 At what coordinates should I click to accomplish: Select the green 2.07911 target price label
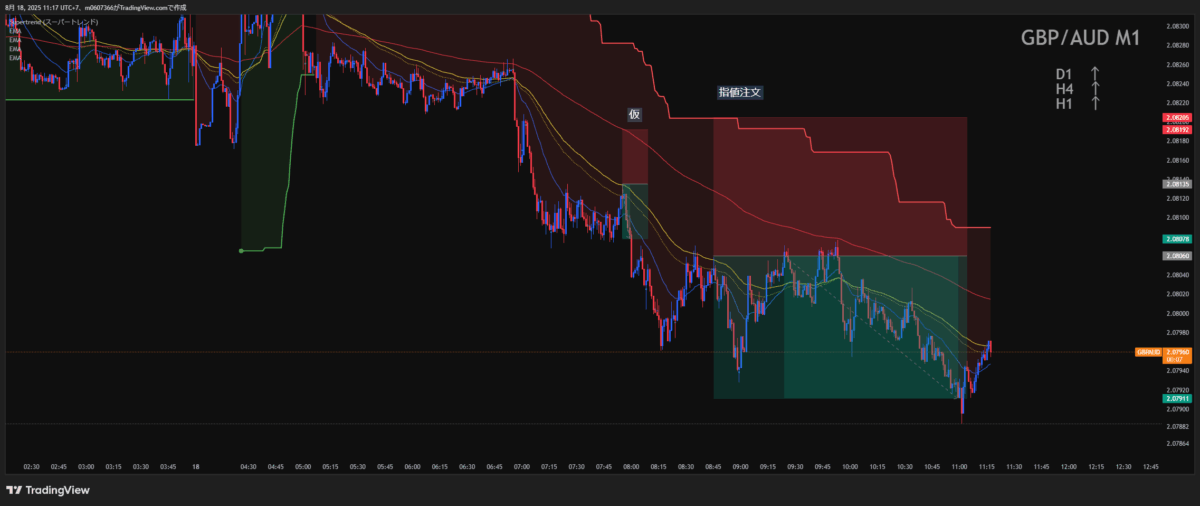[1176, 398]
